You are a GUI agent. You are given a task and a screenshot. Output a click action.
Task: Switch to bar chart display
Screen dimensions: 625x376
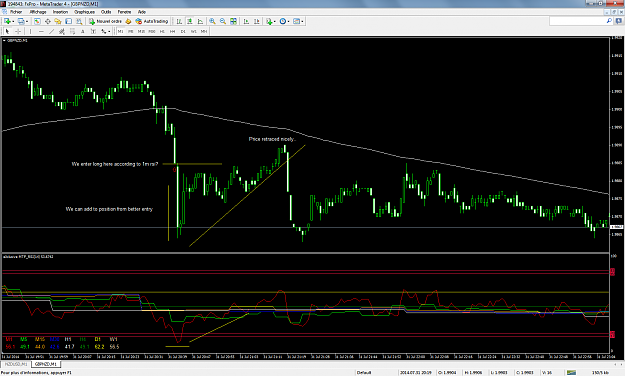(x=179, y=21)
